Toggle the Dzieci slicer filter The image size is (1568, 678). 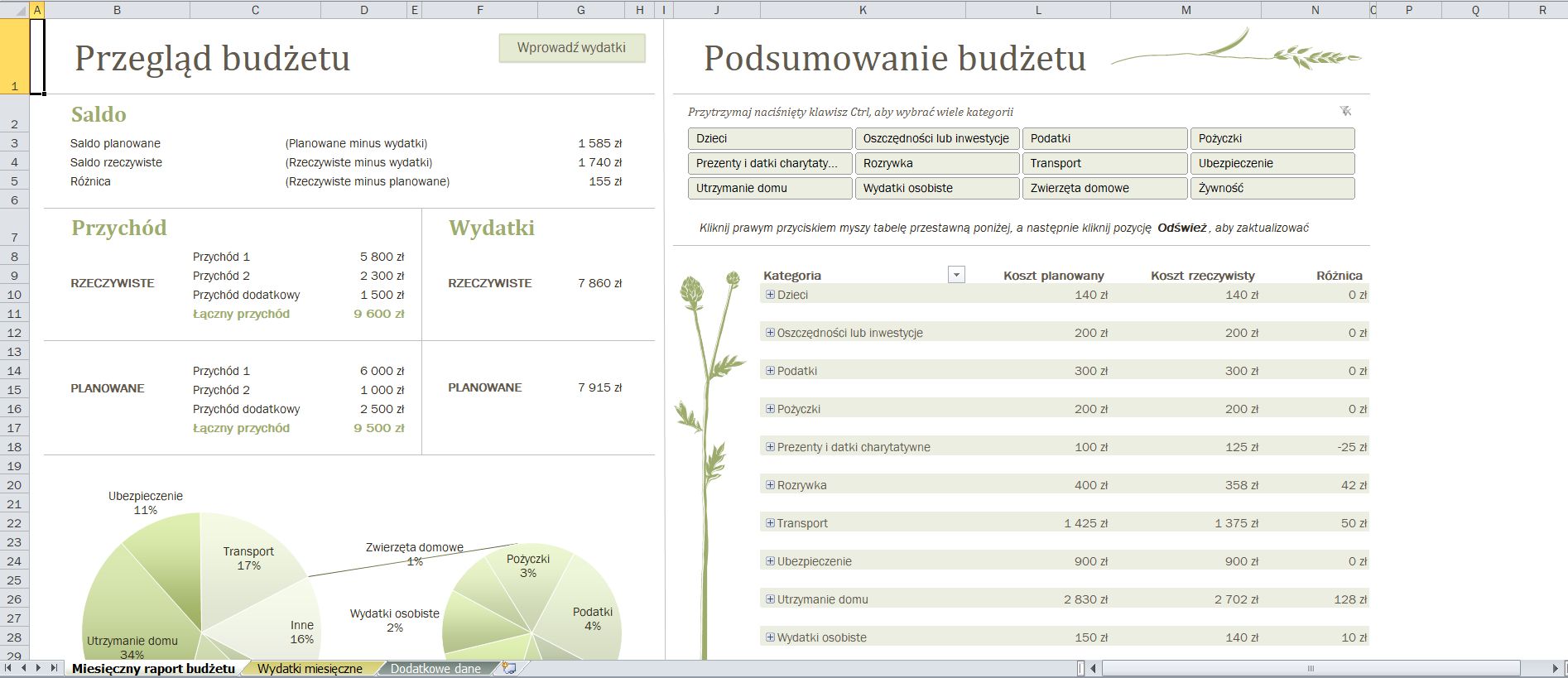coord(770,138)
